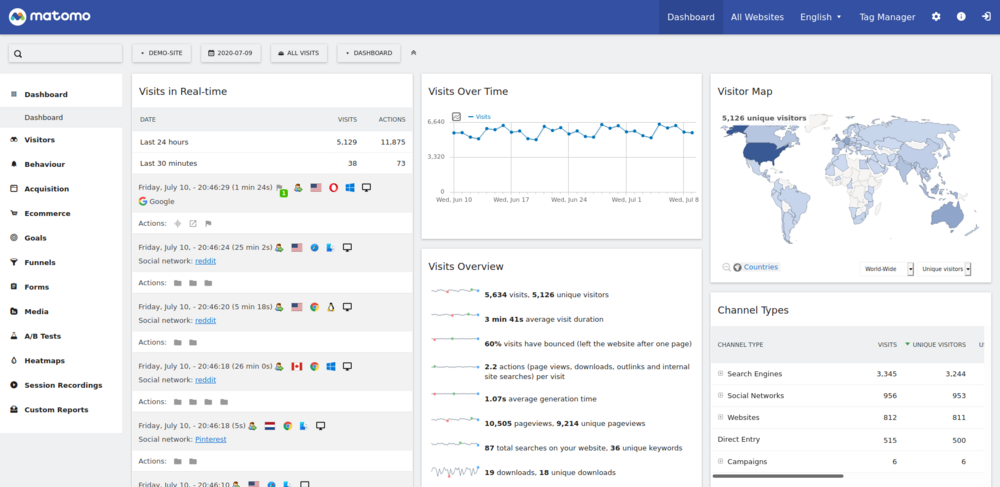This screenshot has width=1000, height=487.
Task: Click Canada flag in 26 min visit
Action: click(297, 367)
